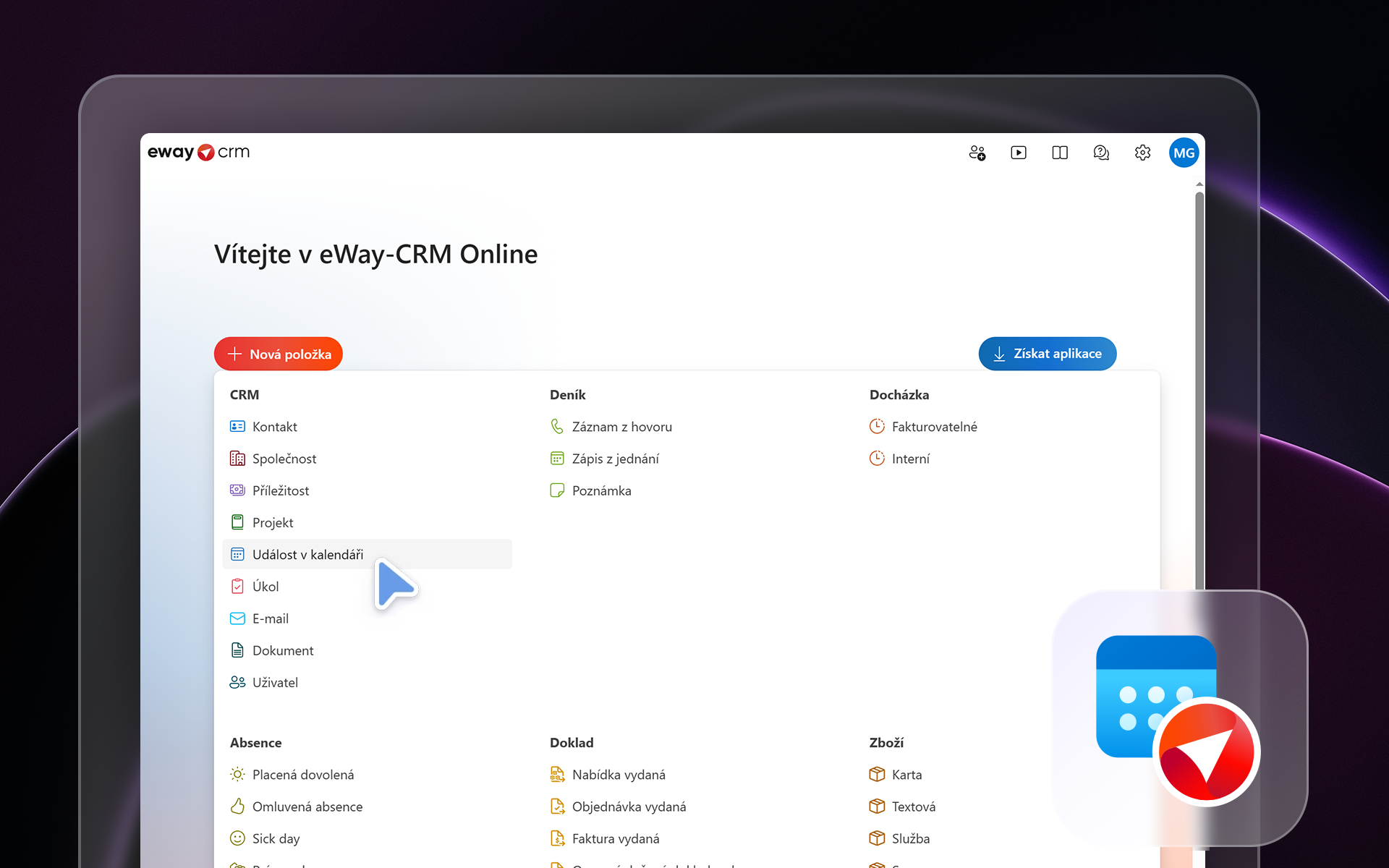
Task: Select the Kontakt contact card icon
Action: click(x=237, y=426)
